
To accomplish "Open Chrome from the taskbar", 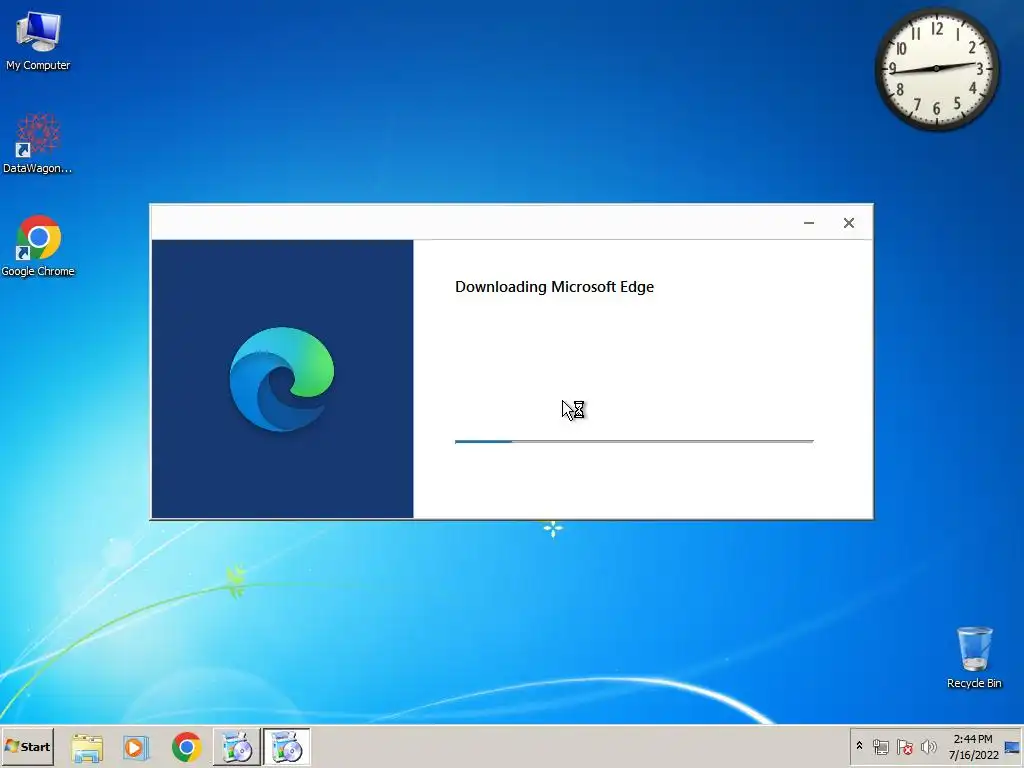I will click(186, 747).
